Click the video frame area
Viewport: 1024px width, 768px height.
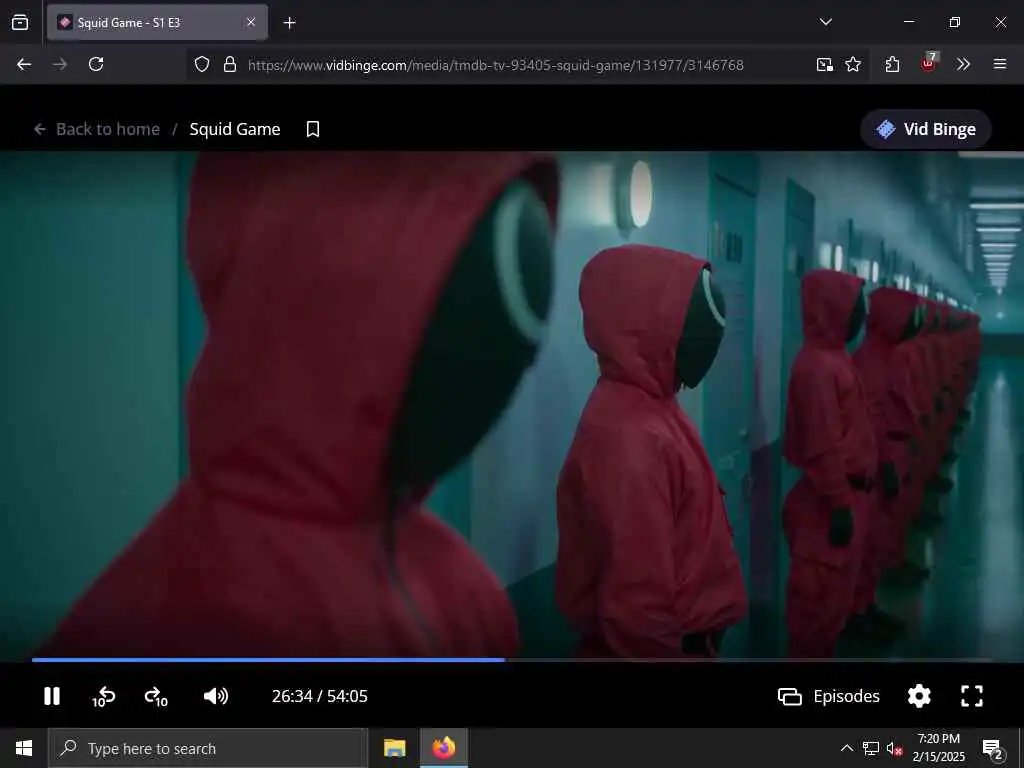point(512,404)
